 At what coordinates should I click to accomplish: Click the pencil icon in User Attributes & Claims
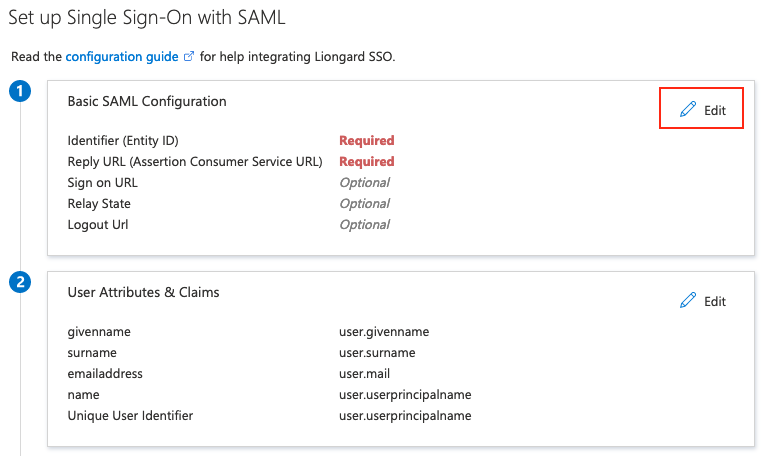(x=687, y=301)
